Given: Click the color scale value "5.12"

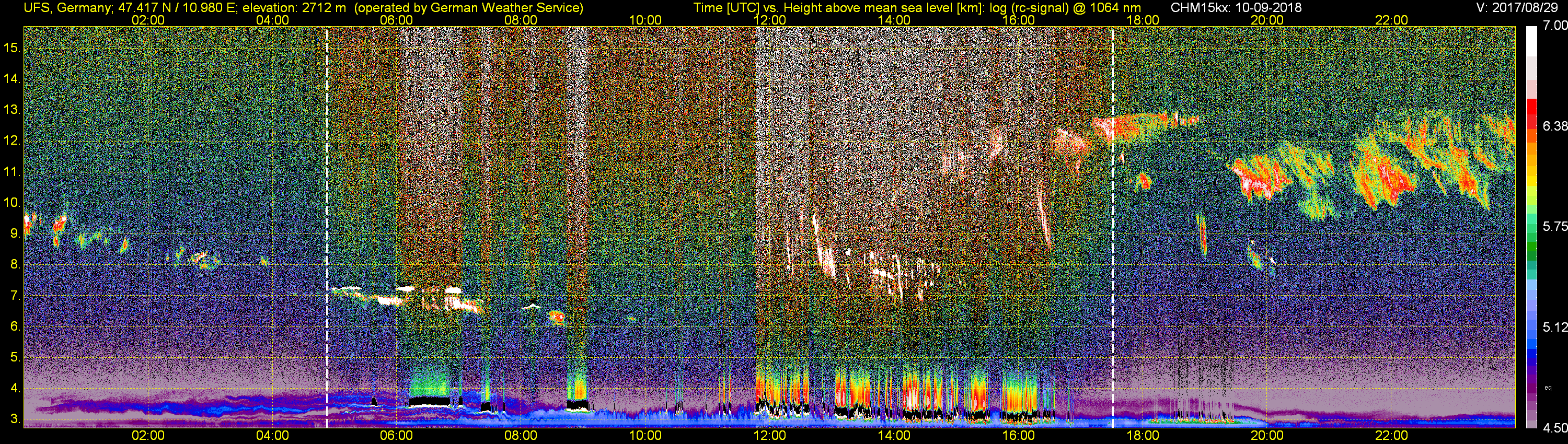Looking at the screenshot, I should click(1554, 327).
